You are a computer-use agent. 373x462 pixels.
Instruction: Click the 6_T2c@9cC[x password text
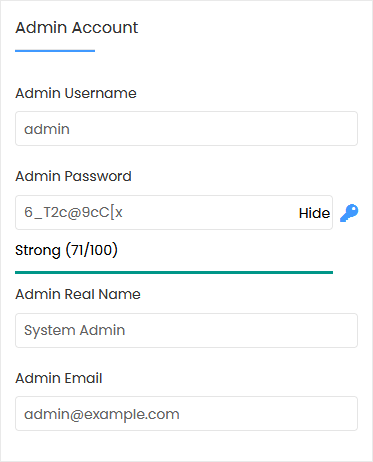[73, 212]
